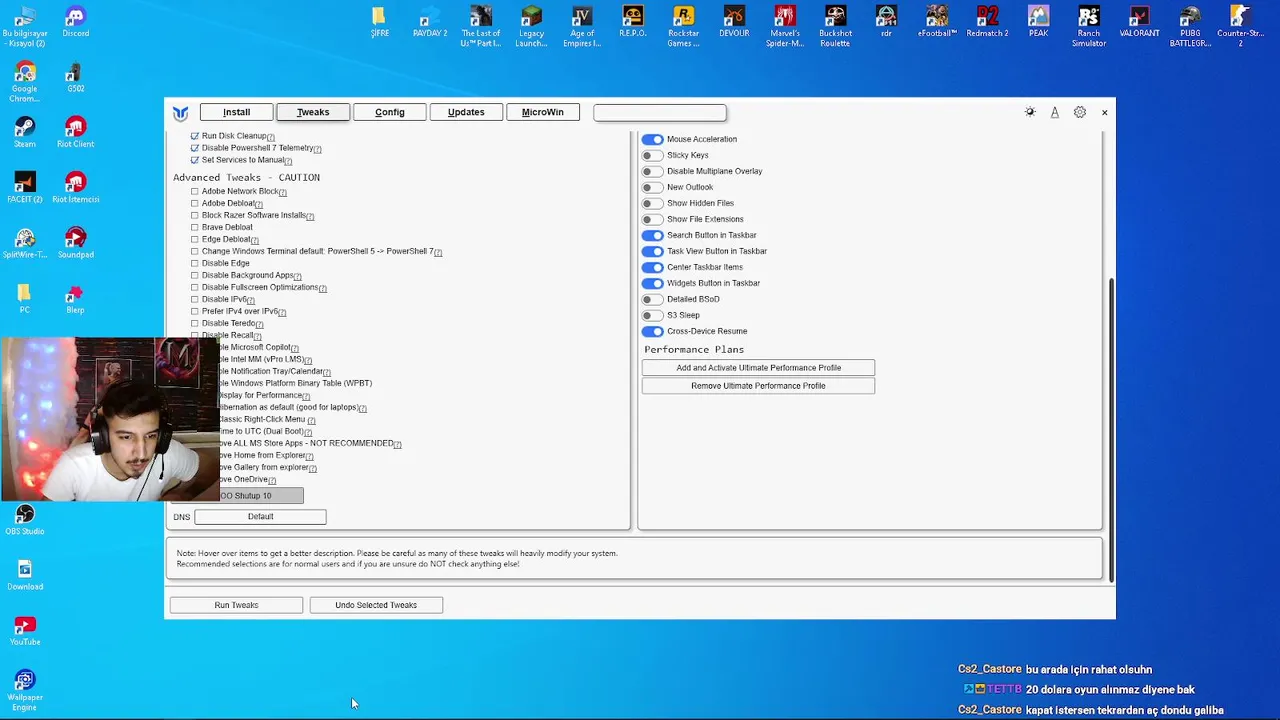The height and width of the screenshot is (720, 1280).
Task: Launch R.E.P.O. desktop shortcut
Action: [x=633, y=22]
